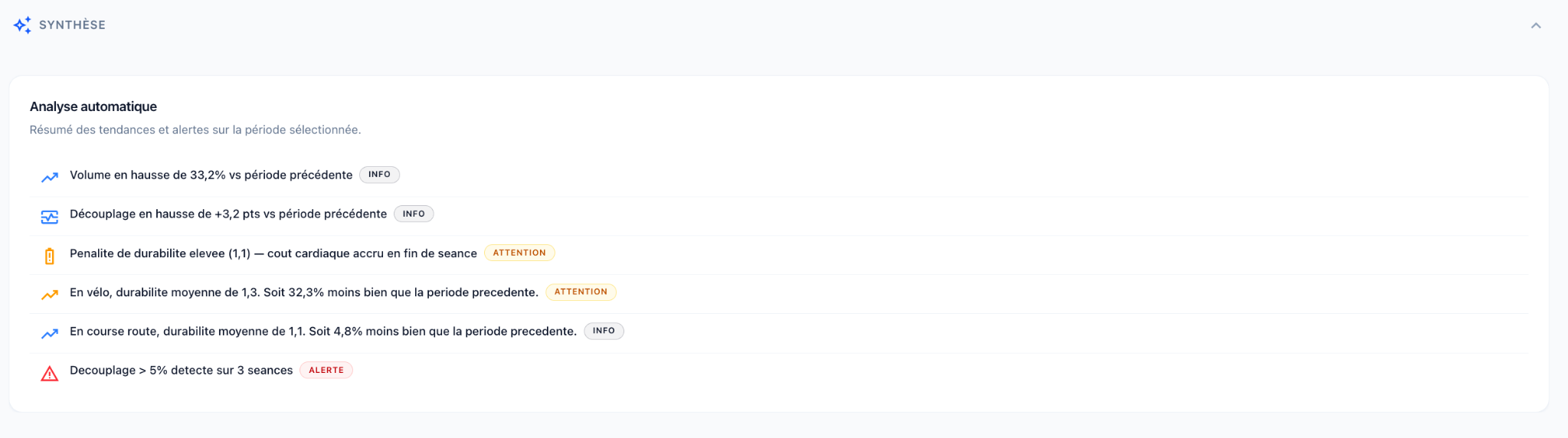Click the sparkle icon beside SYNTHÈSE
The height and width of the screenshot is (438, 1568).
tap(22, 25)
